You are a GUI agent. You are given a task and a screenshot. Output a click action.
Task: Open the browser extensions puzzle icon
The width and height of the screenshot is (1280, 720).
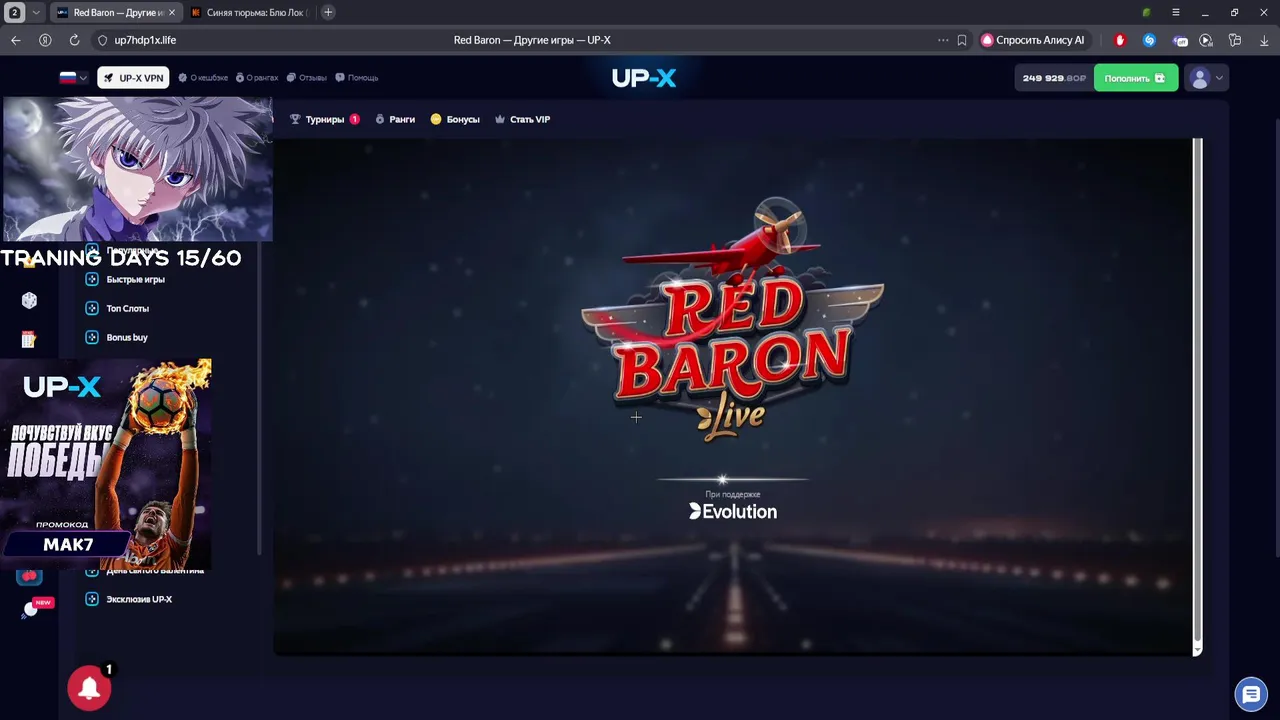click(1235, 40)
